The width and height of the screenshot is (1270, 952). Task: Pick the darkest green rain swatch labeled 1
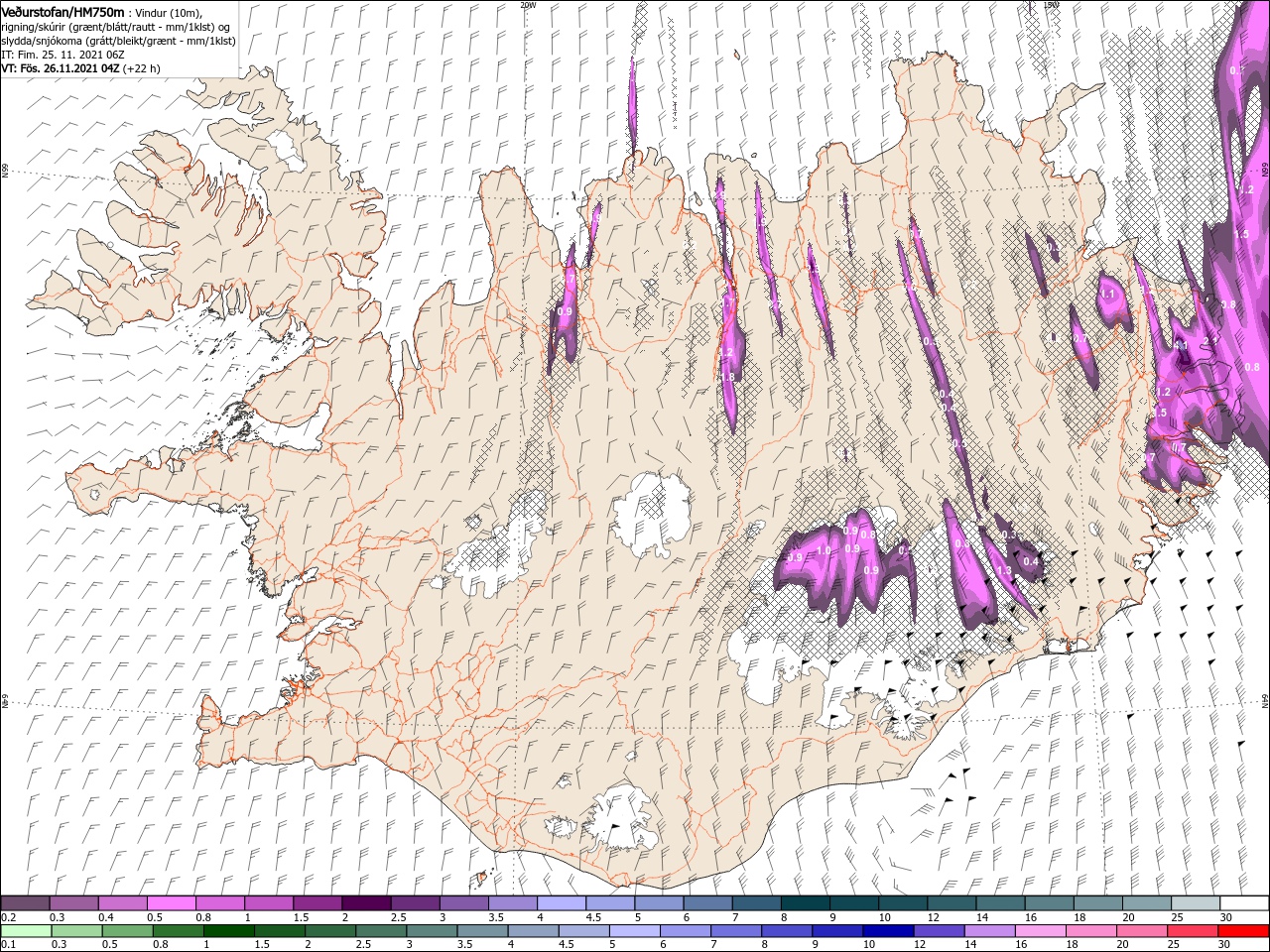tap(228, 931)
